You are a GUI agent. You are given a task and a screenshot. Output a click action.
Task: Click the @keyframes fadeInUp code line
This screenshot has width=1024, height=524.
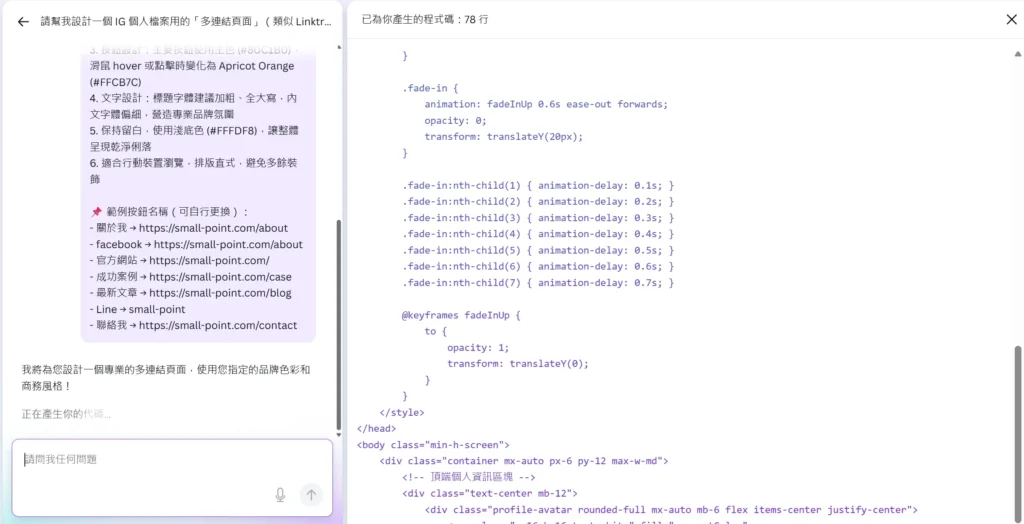(461, 315)
